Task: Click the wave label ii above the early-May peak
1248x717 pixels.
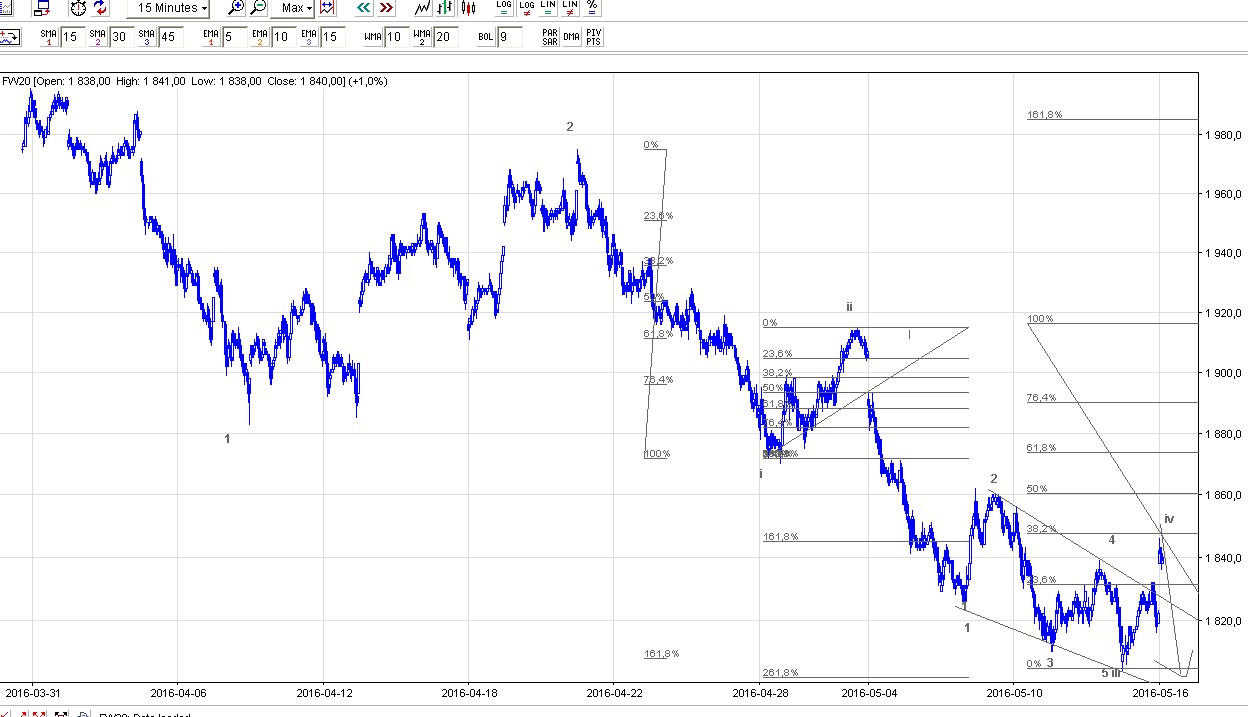Action: coord(849,307)
